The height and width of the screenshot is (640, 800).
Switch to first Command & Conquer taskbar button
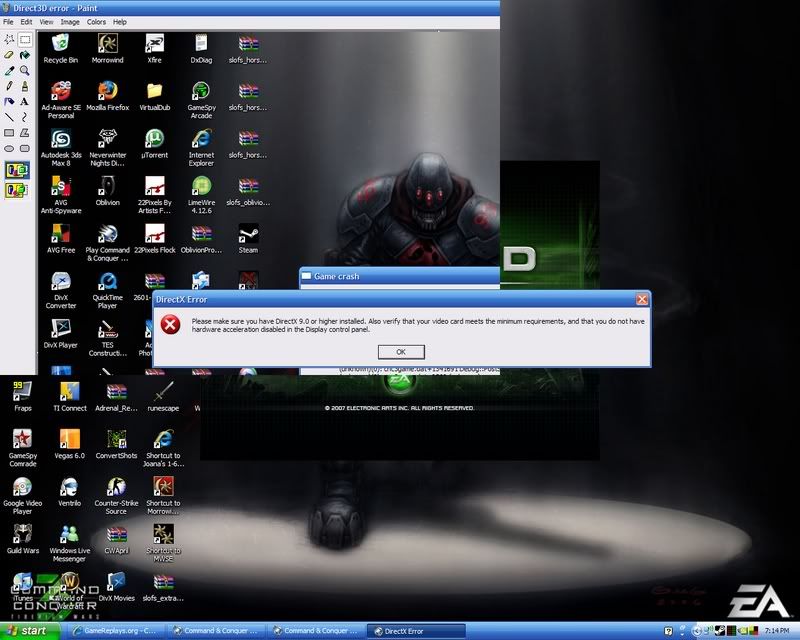(216, 631)
